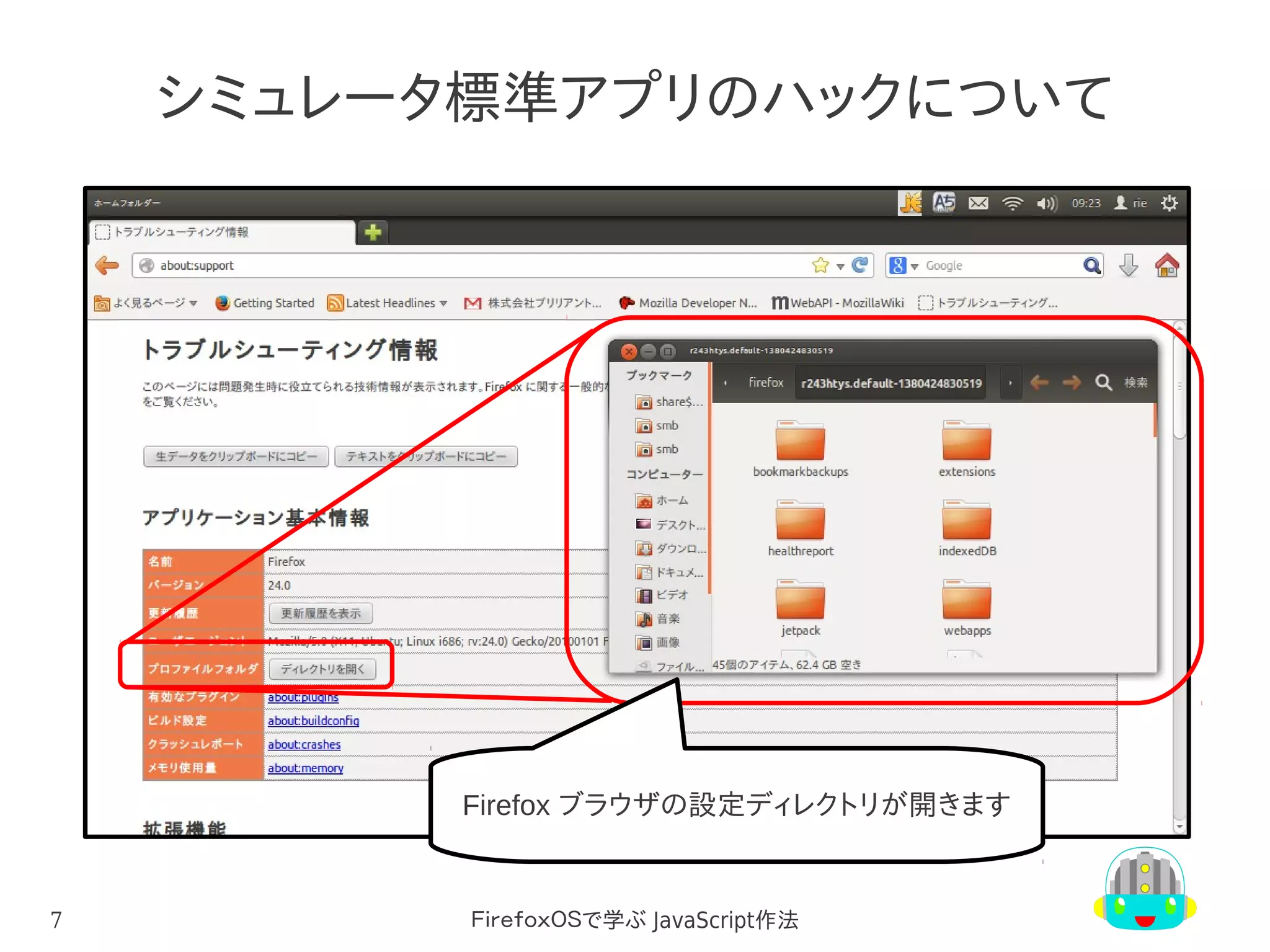Select the デスクト... sidebar item
Viewport: 1270px width, 952px height.
click(670, 525)
